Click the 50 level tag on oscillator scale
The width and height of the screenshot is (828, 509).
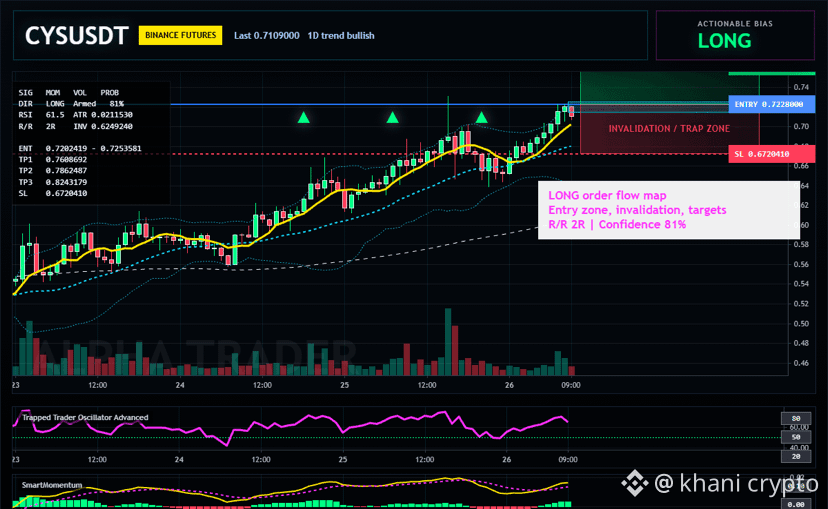[796, 437]
